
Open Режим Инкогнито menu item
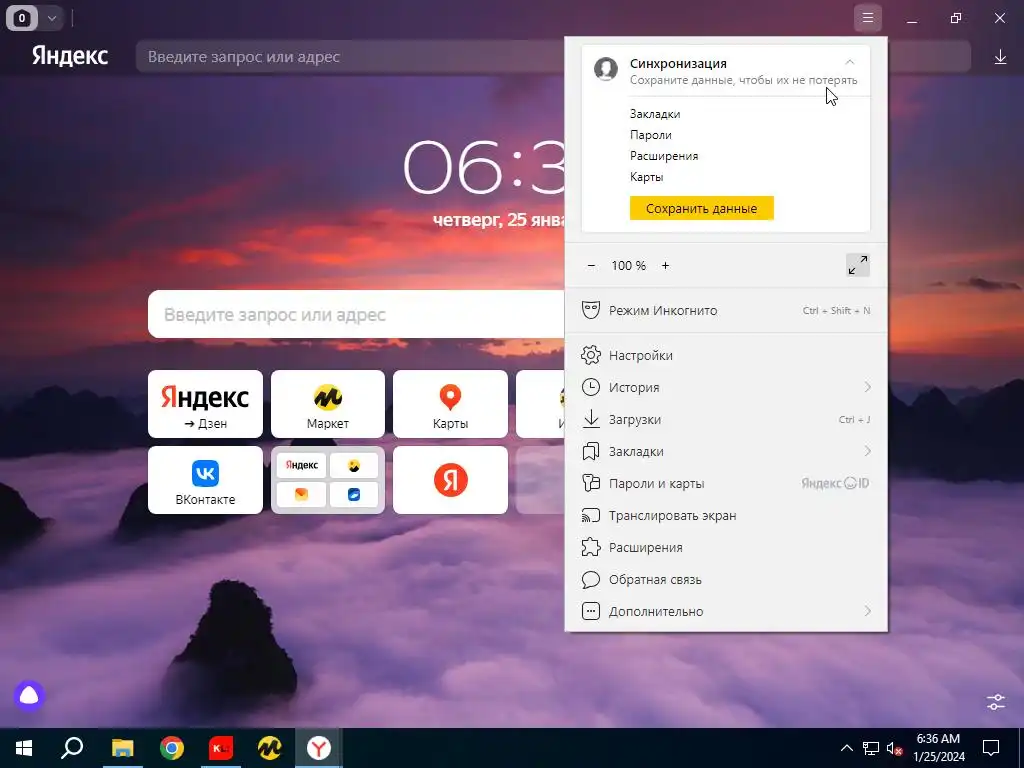coord(726,310)
